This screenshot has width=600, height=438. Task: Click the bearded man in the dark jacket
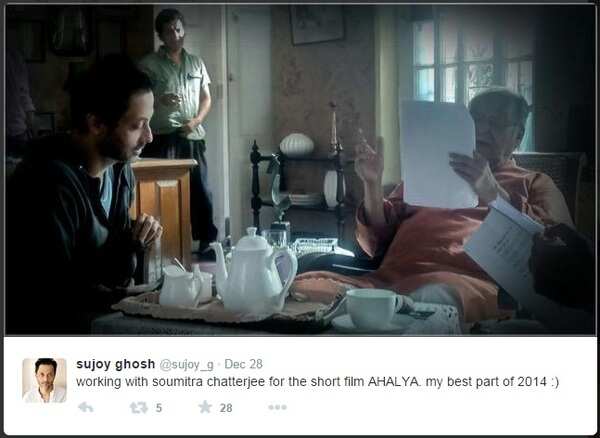(80, 195)
